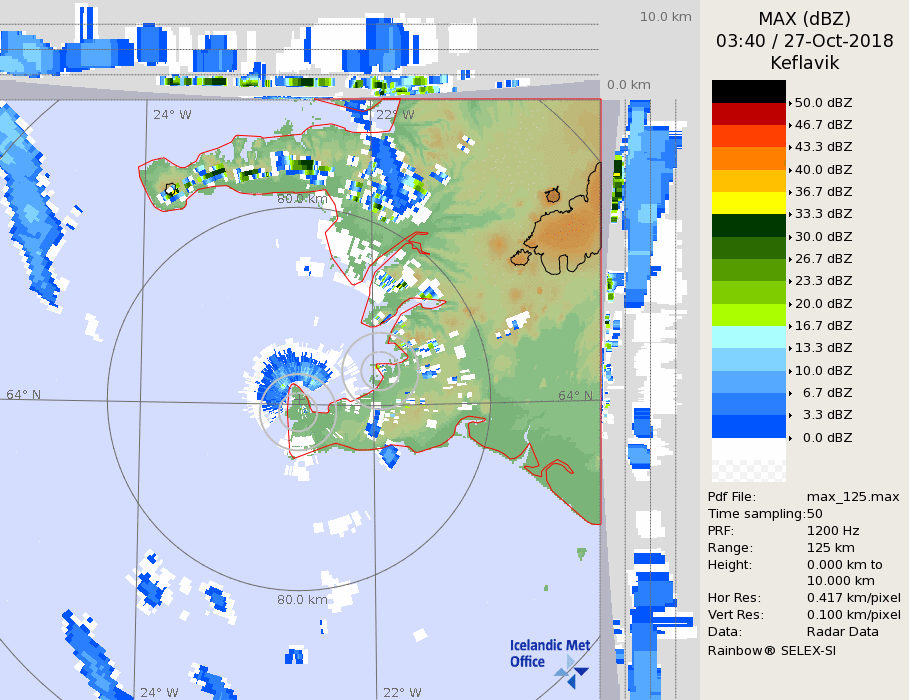
Task: Click the Icelandic Met Office text
Action: click(550, 653)
